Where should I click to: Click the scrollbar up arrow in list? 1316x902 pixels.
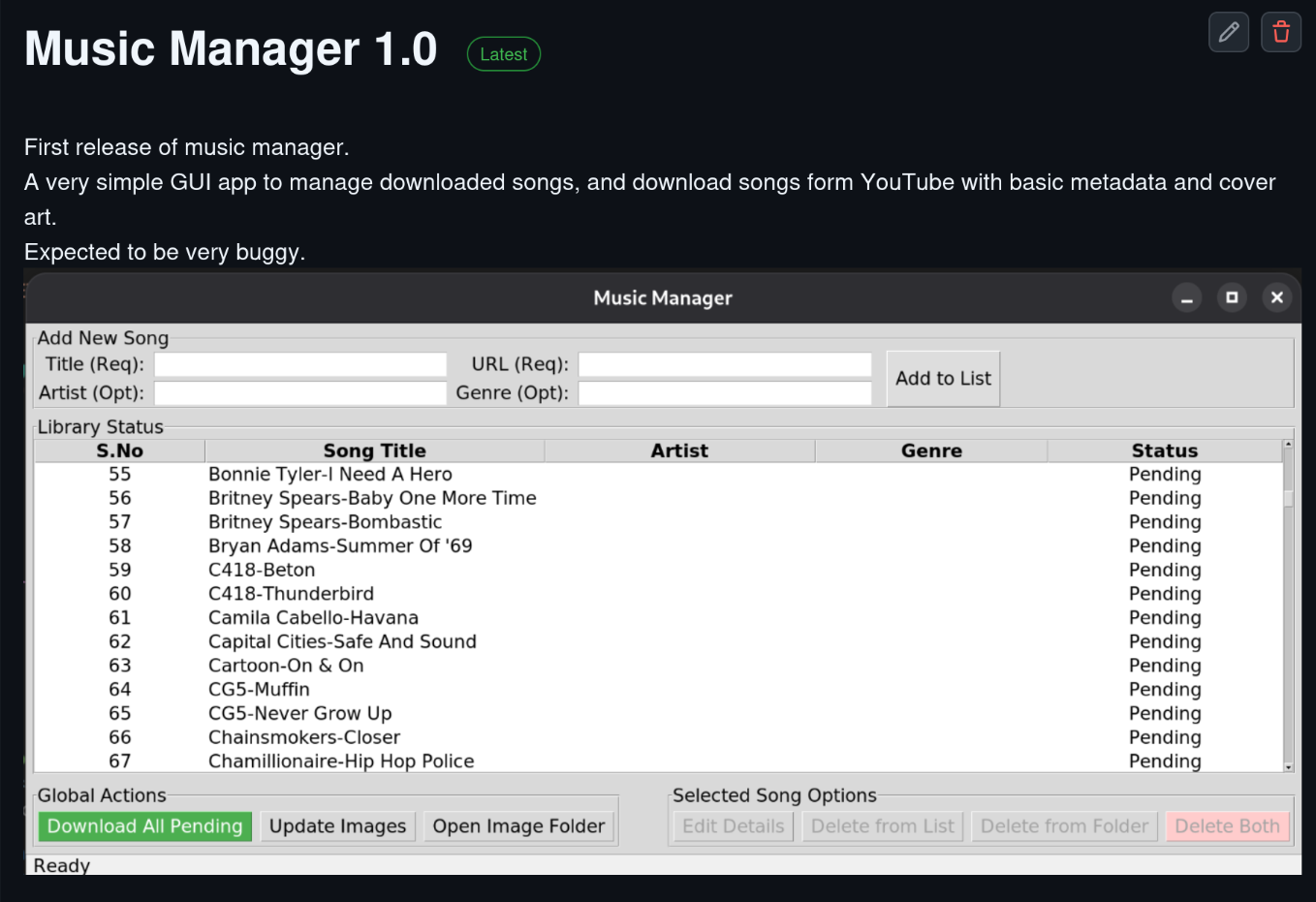[x=1288, y=445]
